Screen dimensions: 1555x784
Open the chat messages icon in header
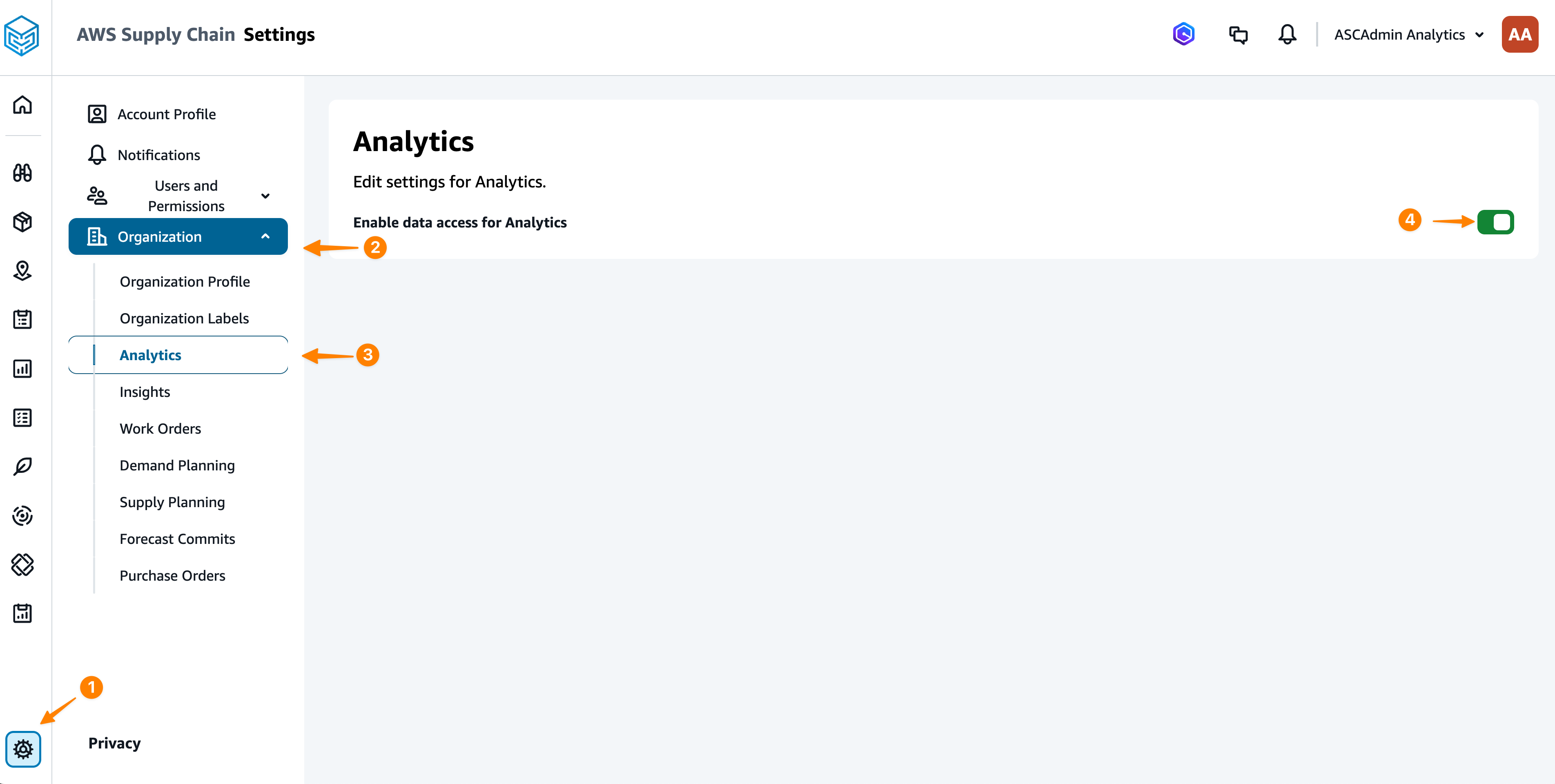(x=1238, y=34)
